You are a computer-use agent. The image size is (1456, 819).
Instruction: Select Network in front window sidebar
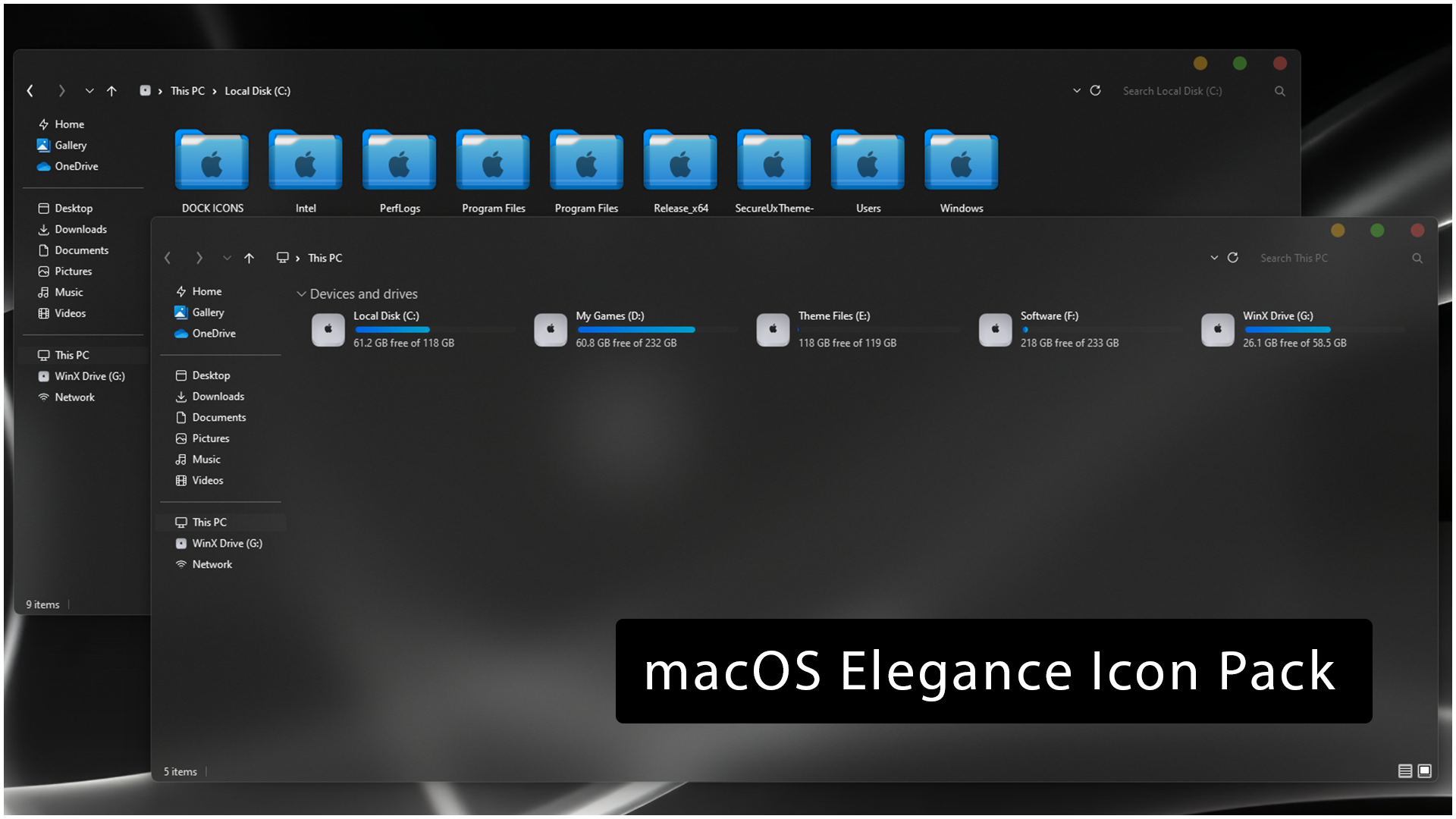(212, 564)
